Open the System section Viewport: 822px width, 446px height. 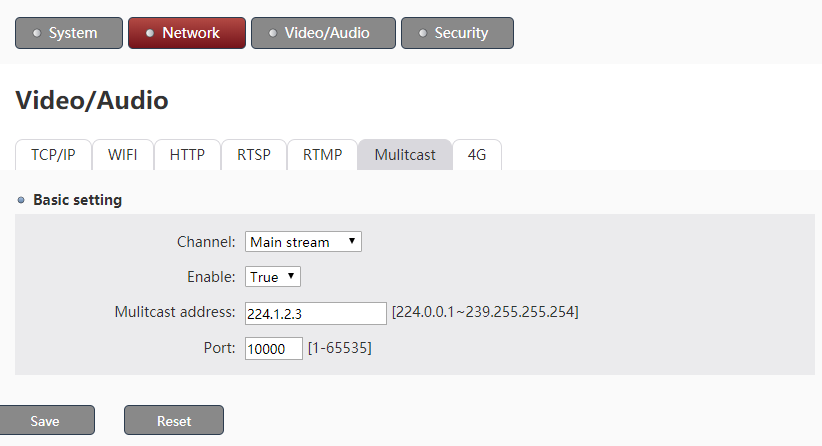69,33
